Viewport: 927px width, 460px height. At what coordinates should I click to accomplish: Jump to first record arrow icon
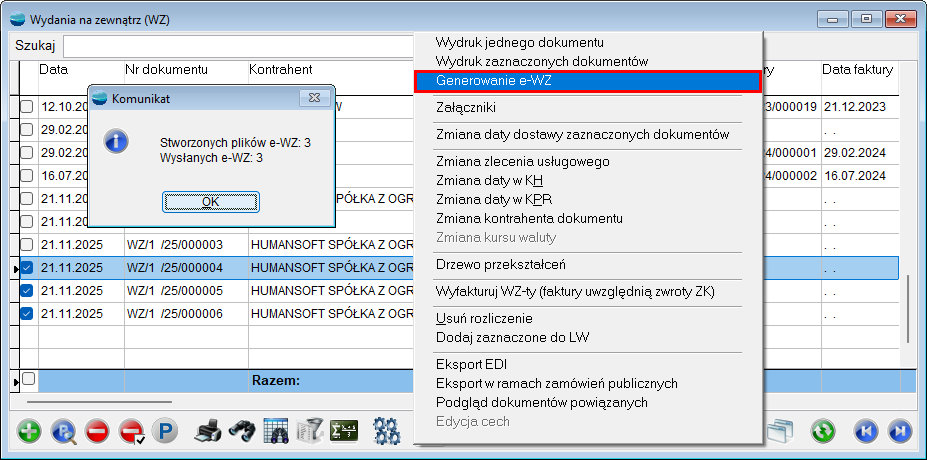tap(865, 431)
